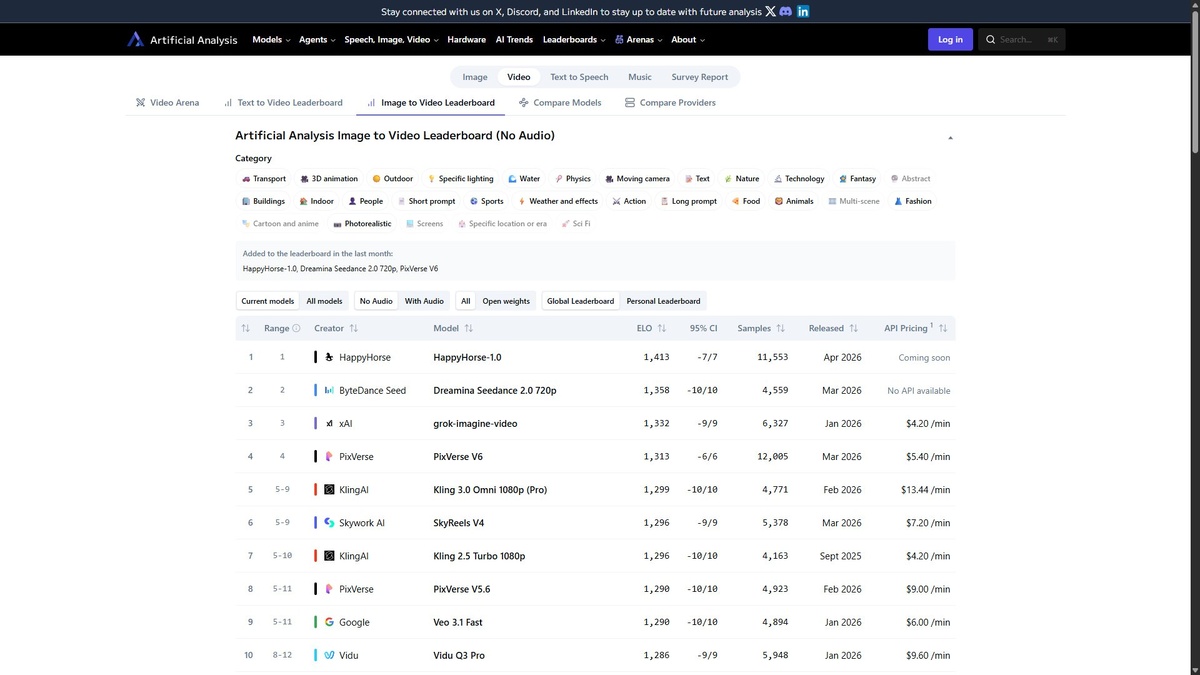Toggle the Specific lighting category
Screen dimensions: 1200x675
coord(461,179)
